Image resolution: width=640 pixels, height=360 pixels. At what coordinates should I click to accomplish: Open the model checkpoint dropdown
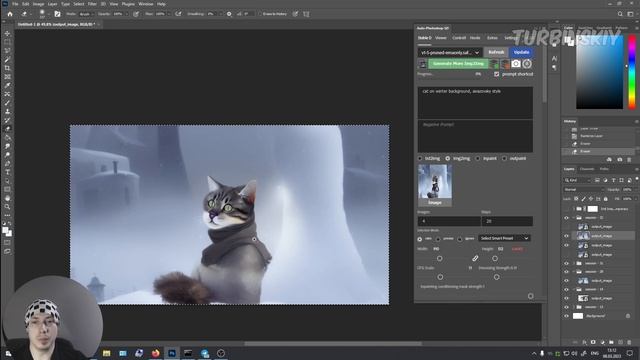click(450, 52)
